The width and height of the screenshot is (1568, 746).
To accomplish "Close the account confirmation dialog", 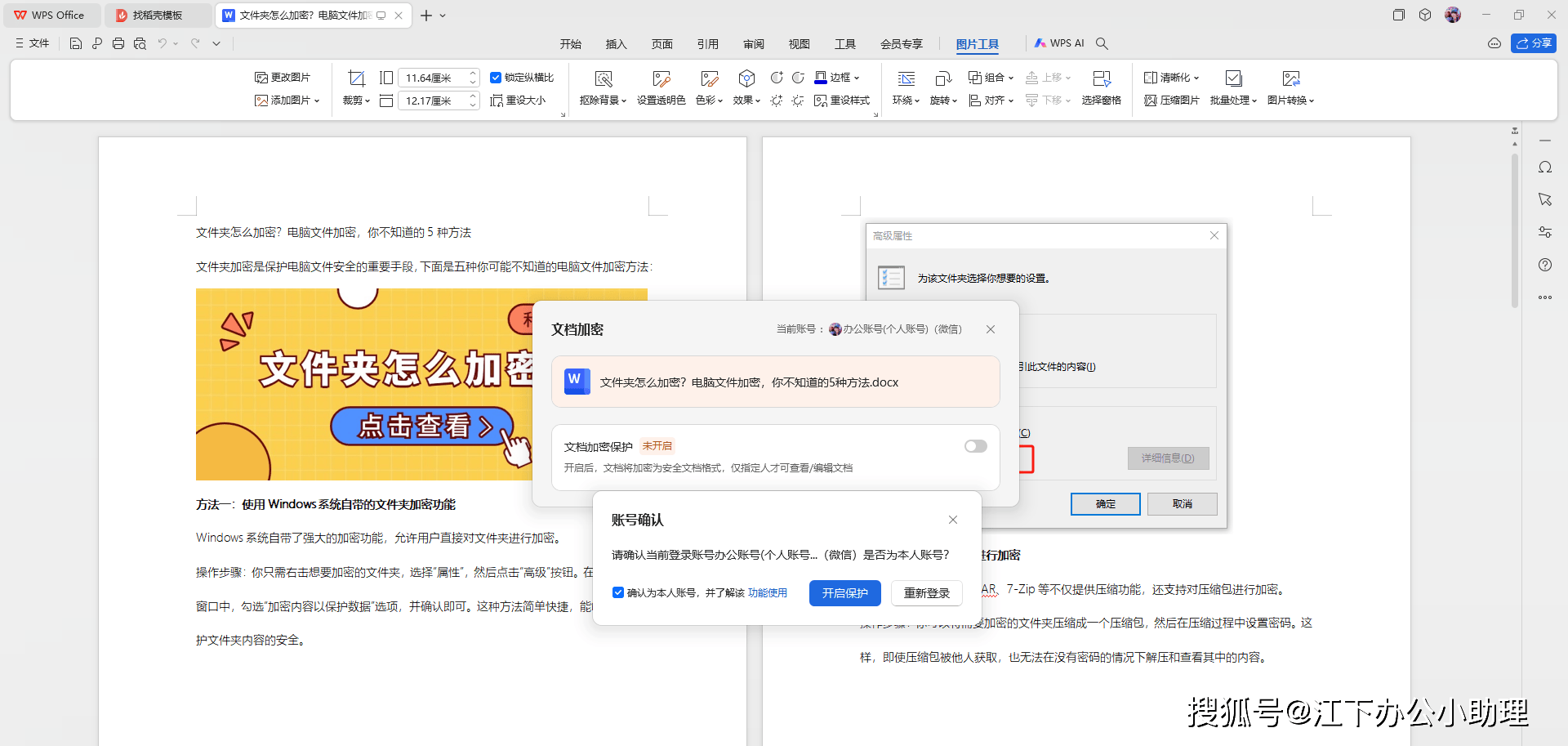I will coord(953,520).
